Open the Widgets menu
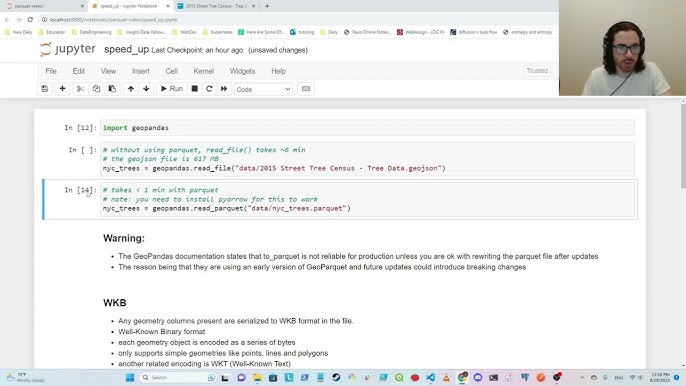The image size is (686, 386). click(242, 71)
